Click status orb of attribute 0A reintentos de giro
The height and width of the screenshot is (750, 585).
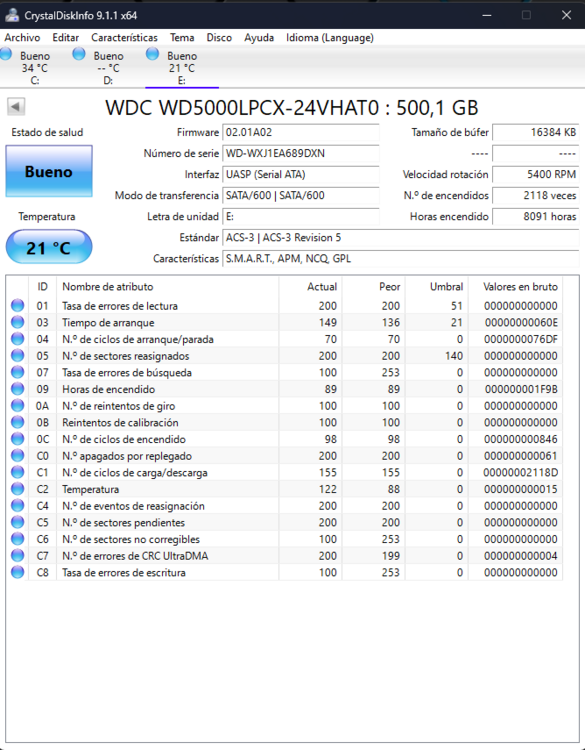(18, 406)
